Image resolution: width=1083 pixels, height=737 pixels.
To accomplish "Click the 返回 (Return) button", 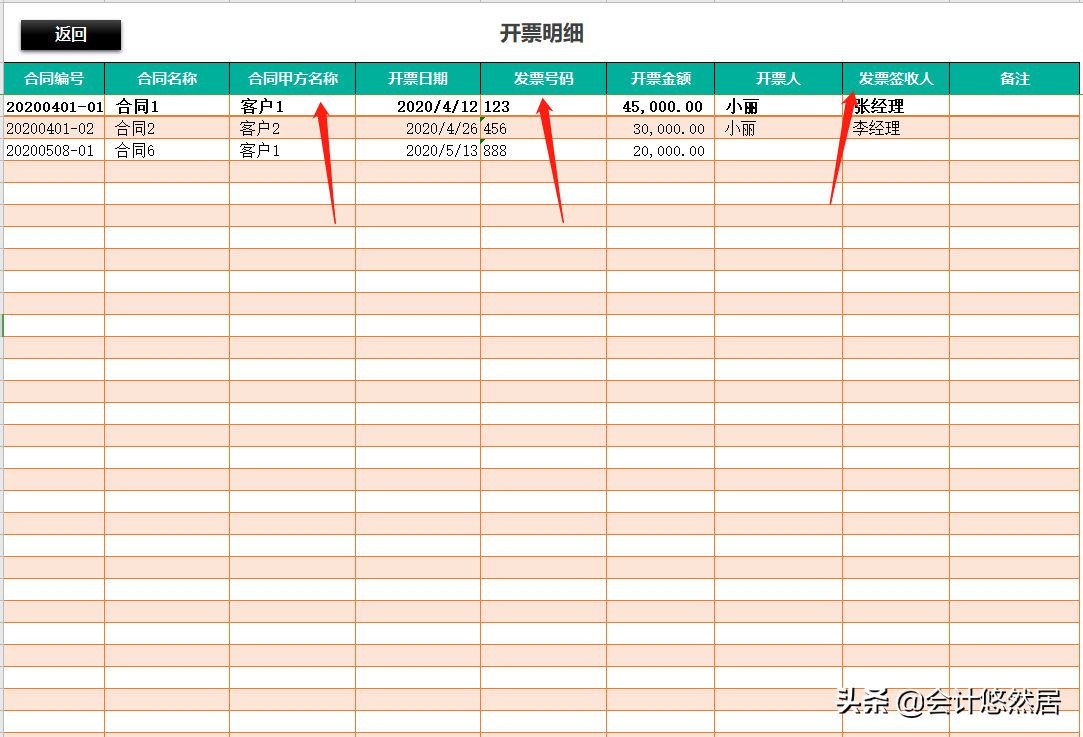I will (x=69, y=34).
